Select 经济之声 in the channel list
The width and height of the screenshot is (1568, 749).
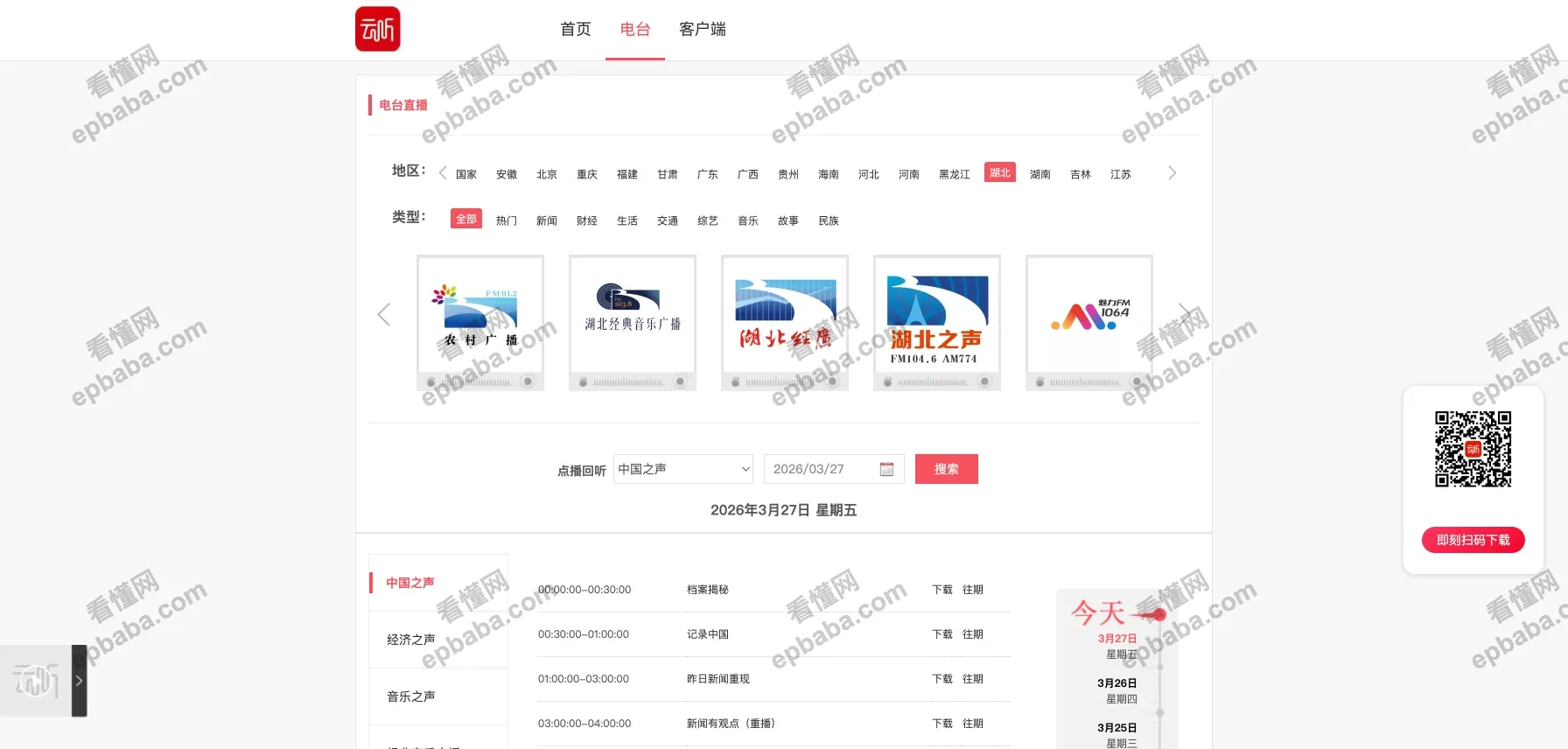[438, 640]
